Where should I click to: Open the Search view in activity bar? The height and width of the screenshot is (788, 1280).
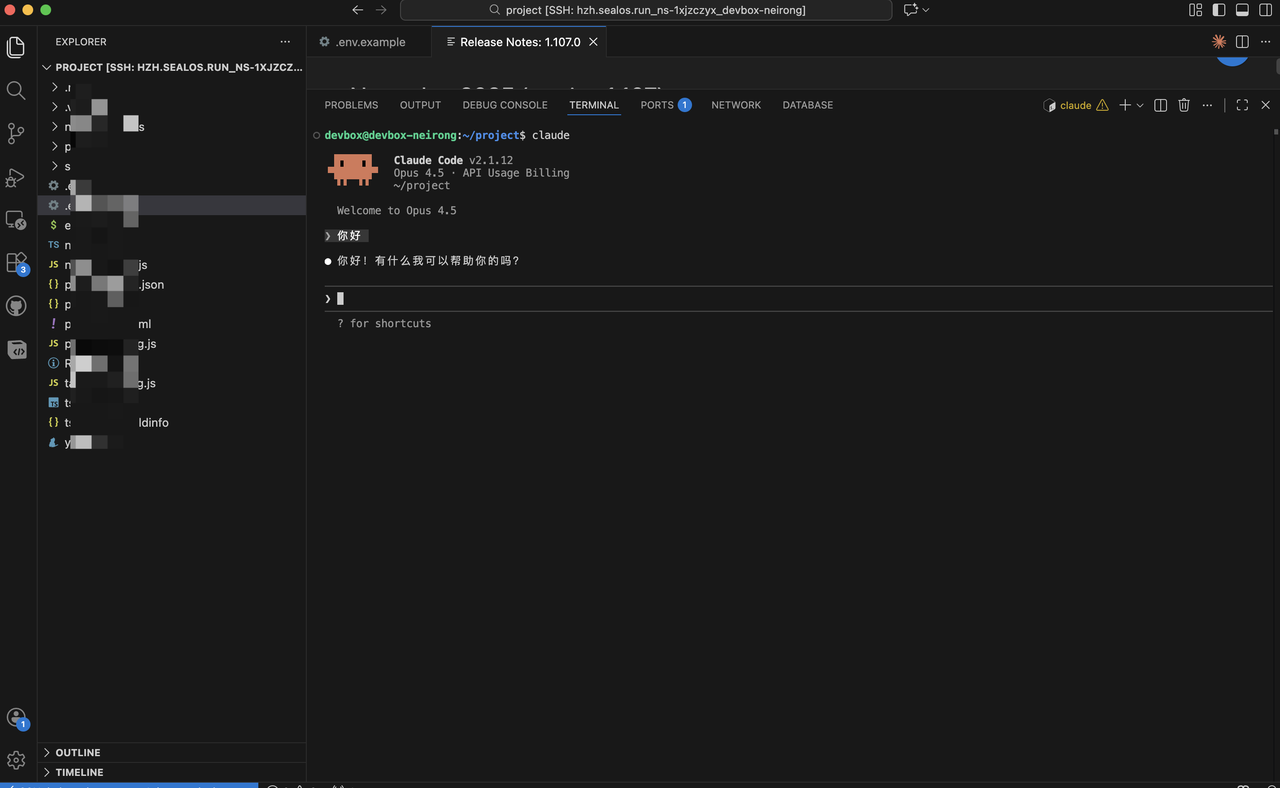point(16,90)
